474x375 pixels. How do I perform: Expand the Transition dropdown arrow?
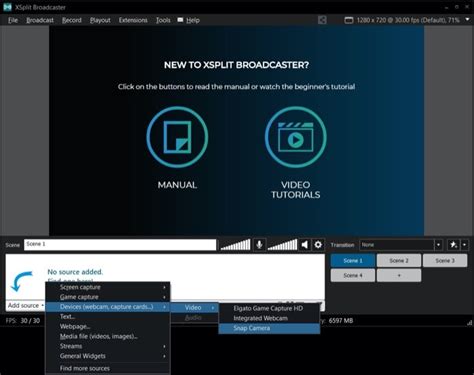pyautogui.click(x=438, y=245)
